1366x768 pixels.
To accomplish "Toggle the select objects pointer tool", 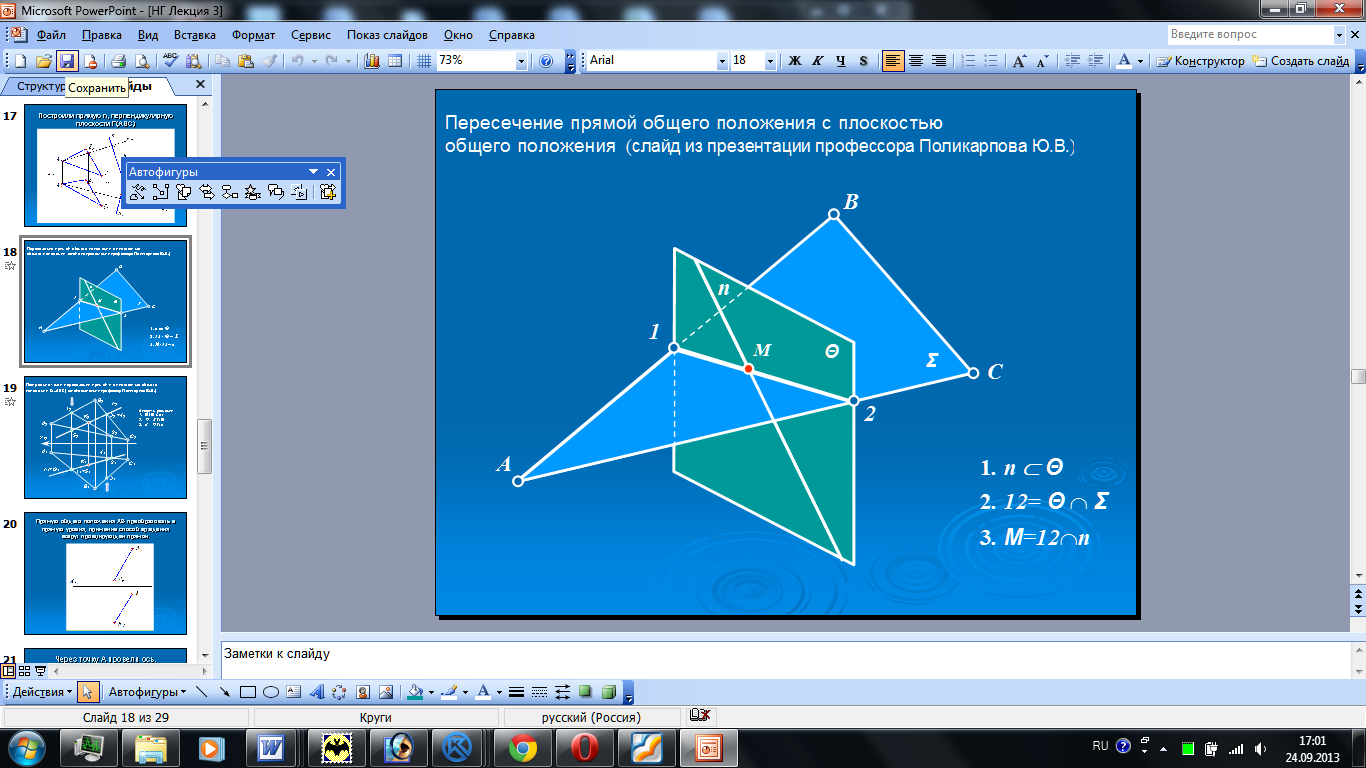I will 88,692.
